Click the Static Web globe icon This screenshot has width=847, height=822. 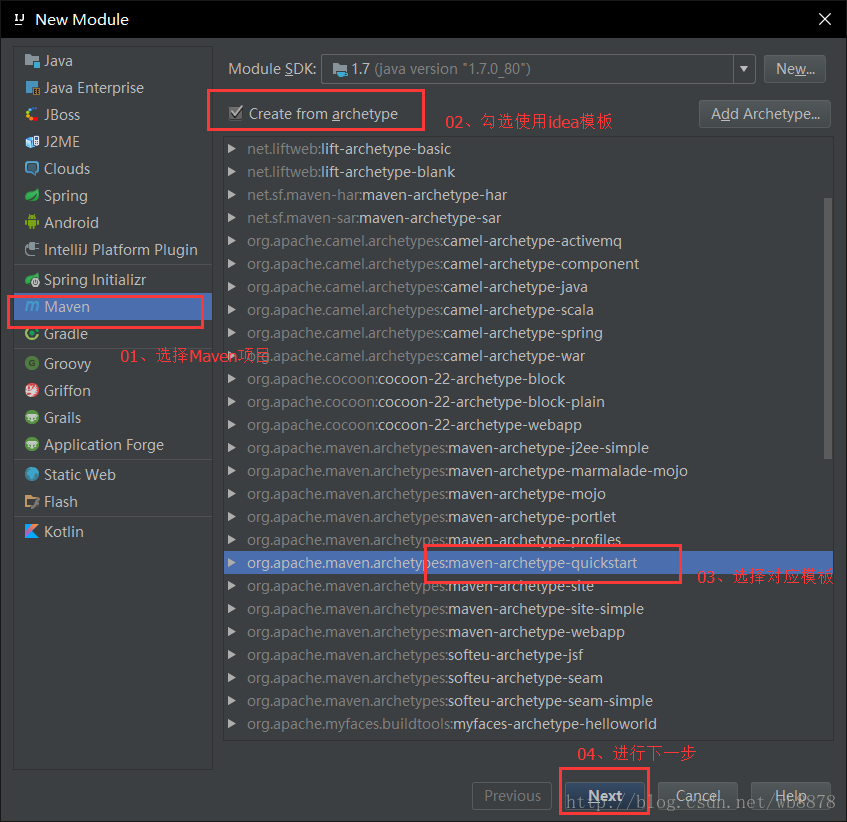point(32,474)
